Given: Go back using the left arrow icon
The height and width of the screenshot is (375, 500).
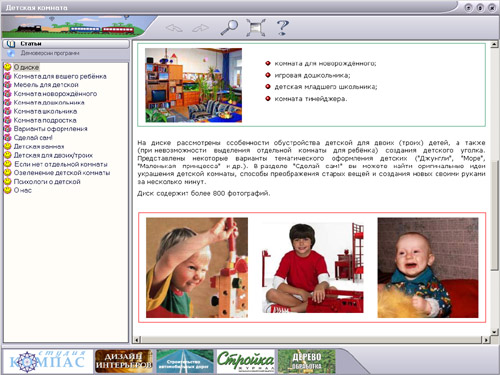Looking at the screenshot, I should (174, 28).
